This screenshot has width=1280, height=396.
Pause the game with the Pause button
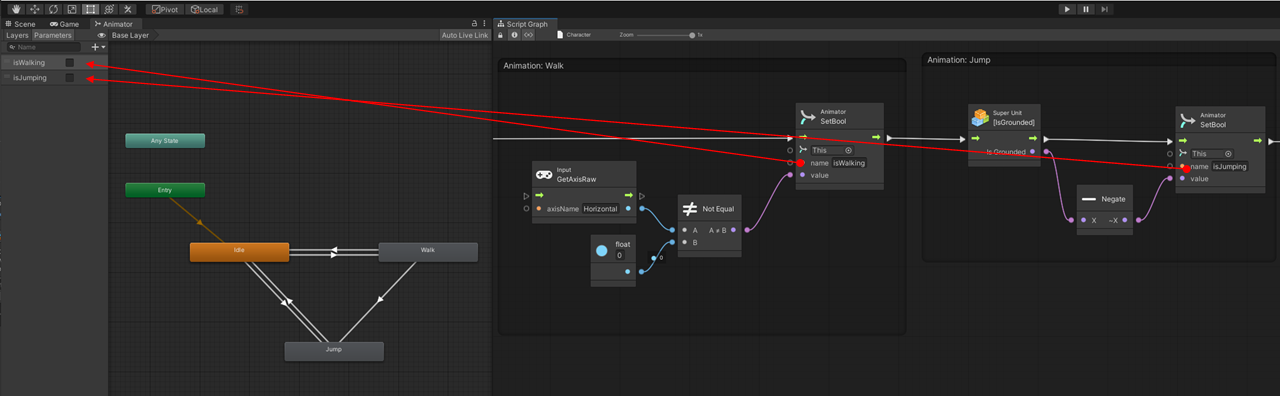click(1085, 9)
